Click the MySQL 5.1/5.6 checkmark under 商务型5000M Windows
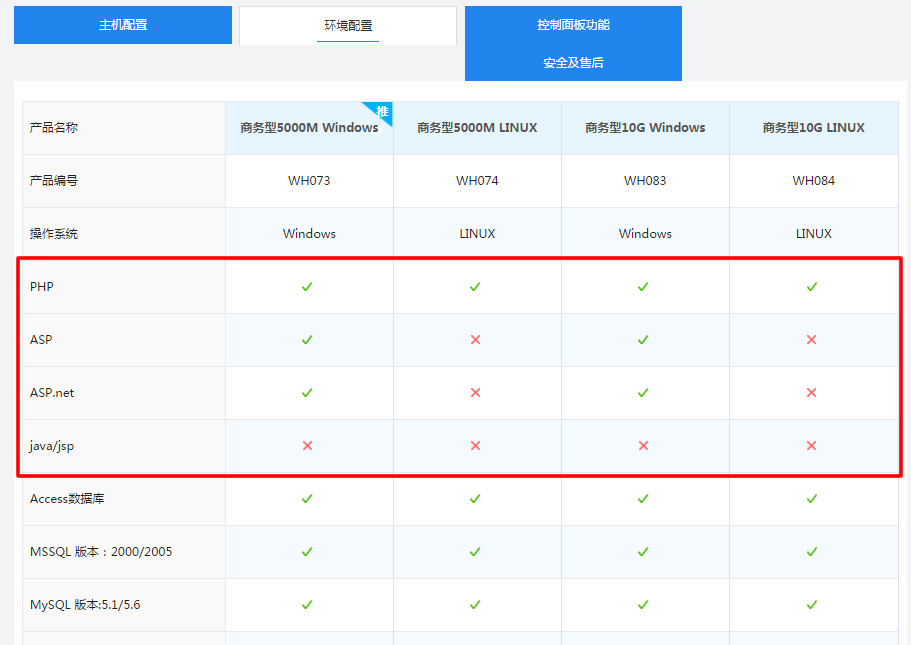This screenshot has height=645, width=911. pyautogui.click(x=307, y=604)
